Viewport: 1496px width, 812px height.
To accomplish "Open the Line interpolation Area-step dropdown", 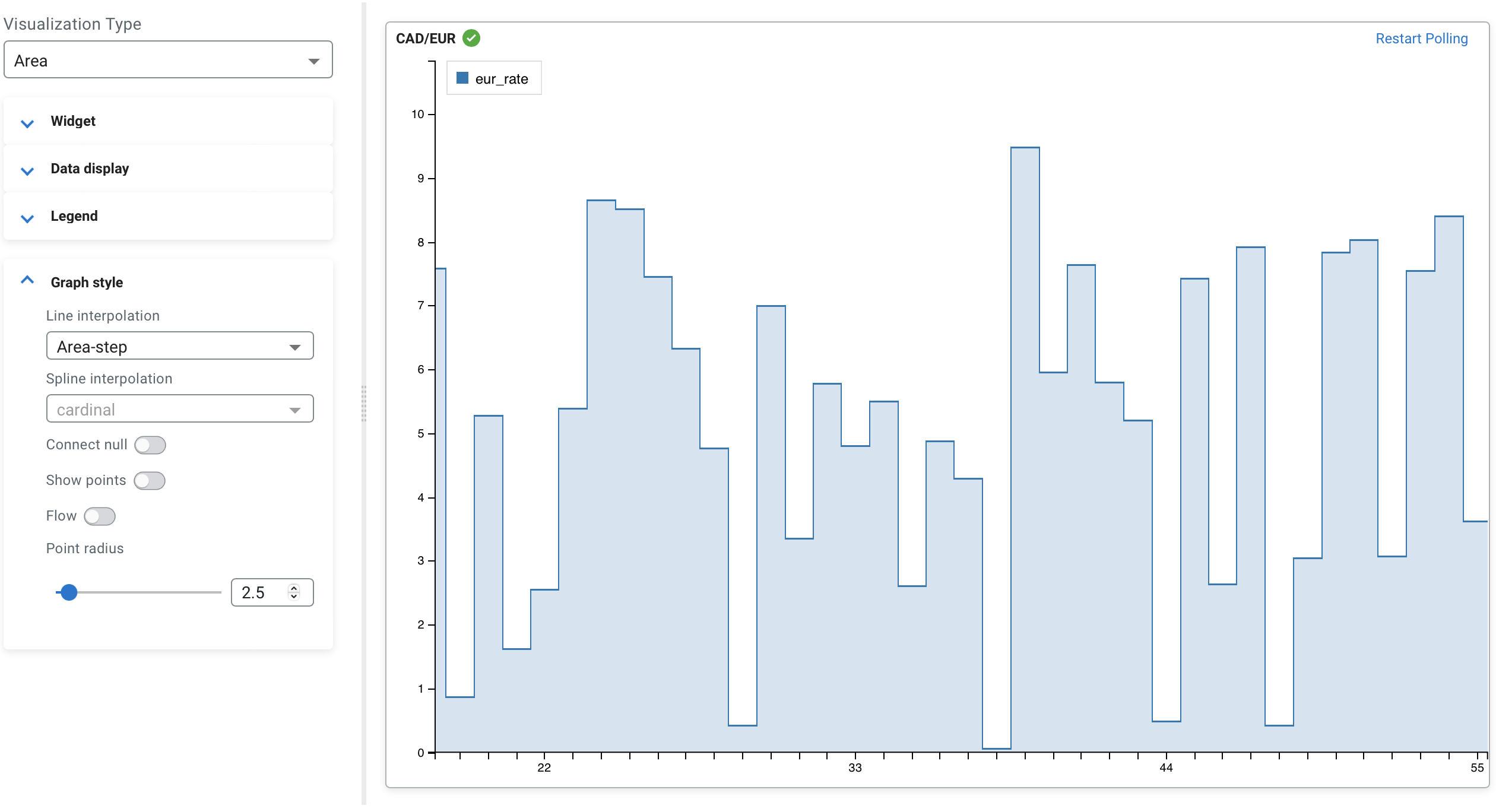I will pos(179,346).
